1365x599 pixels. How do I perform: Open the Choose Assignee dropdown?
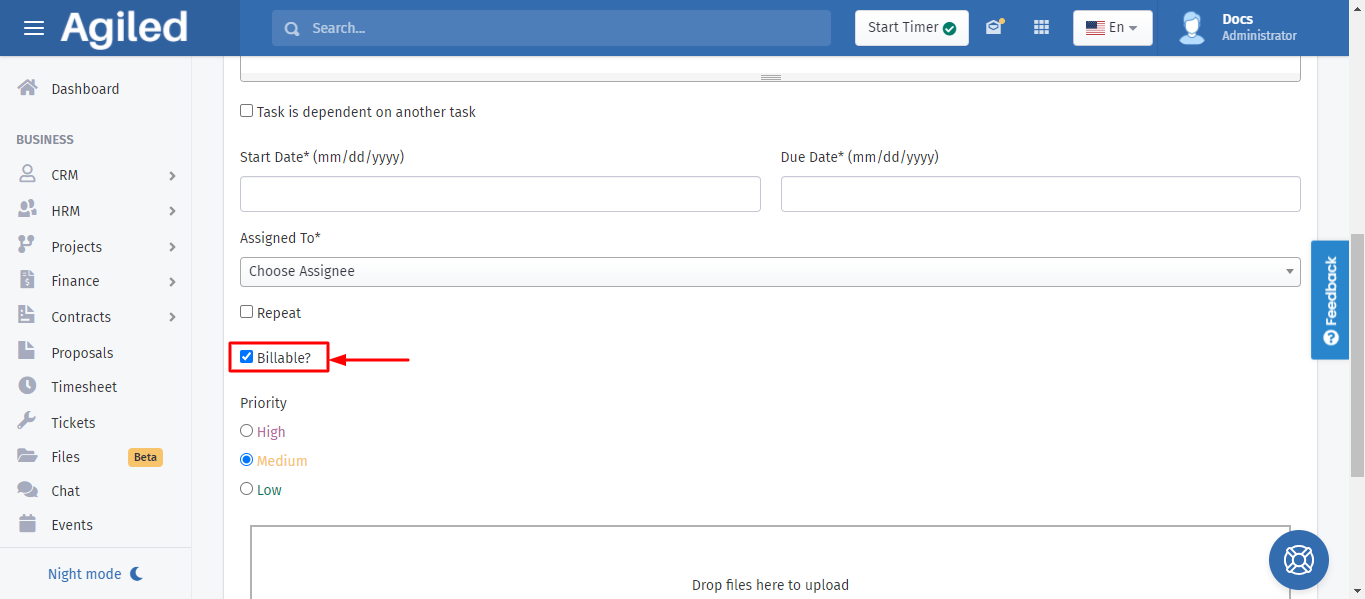pyautogui.click(x=769, y=271)
